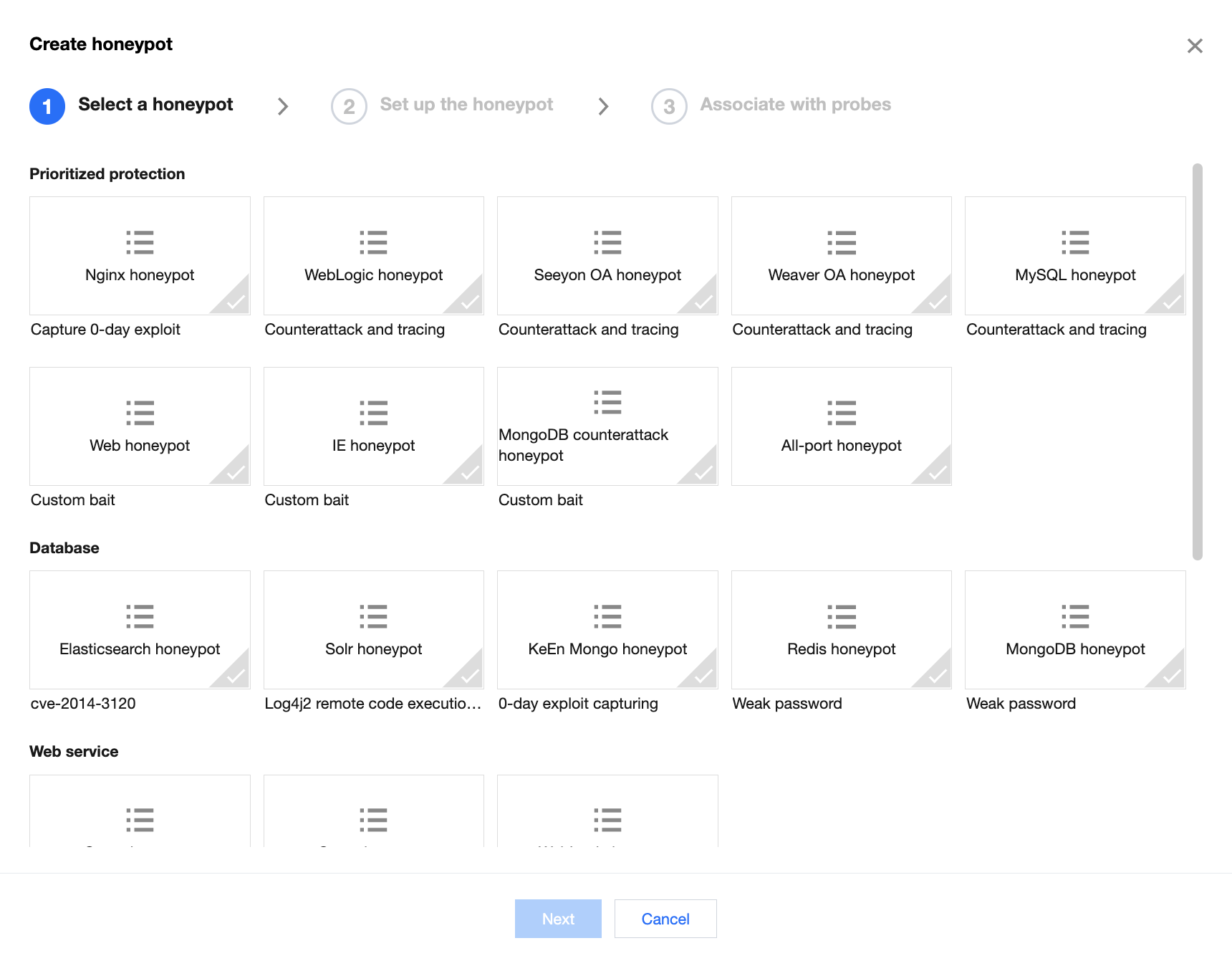The width and height of the screenshot is (1232, 966).
Task: Close the Create honeypot dialog
Action: (x=1194, y=46)
